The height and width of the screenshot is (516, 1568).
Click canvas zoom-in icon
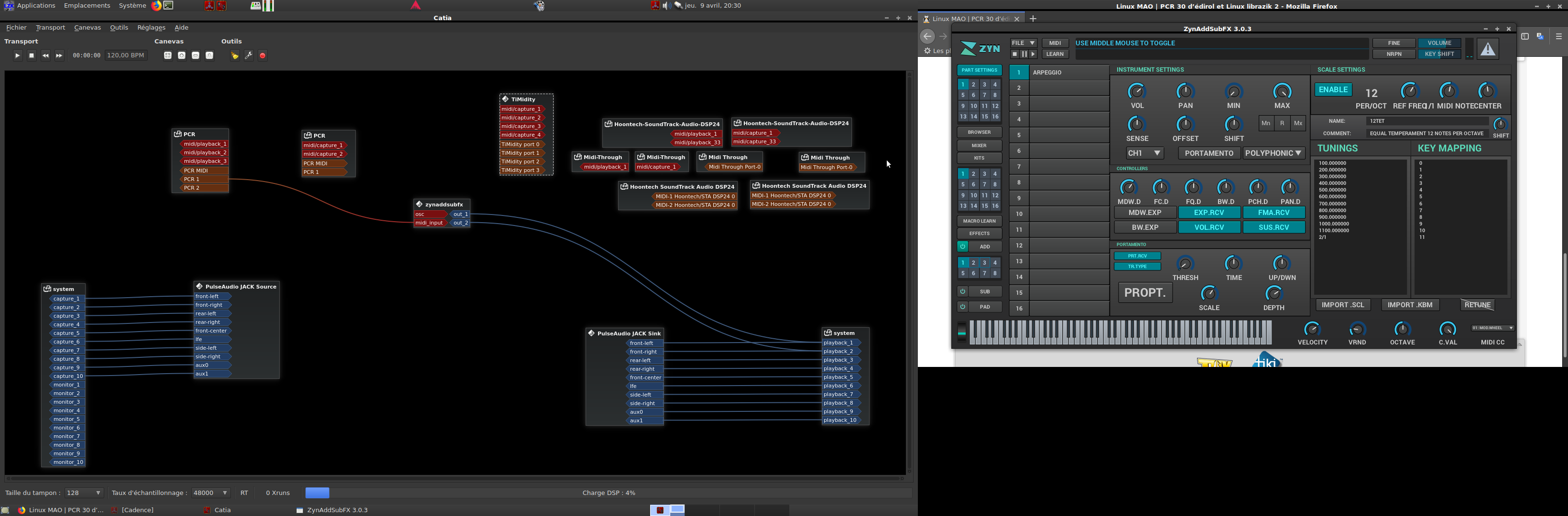tap(181, 55)
